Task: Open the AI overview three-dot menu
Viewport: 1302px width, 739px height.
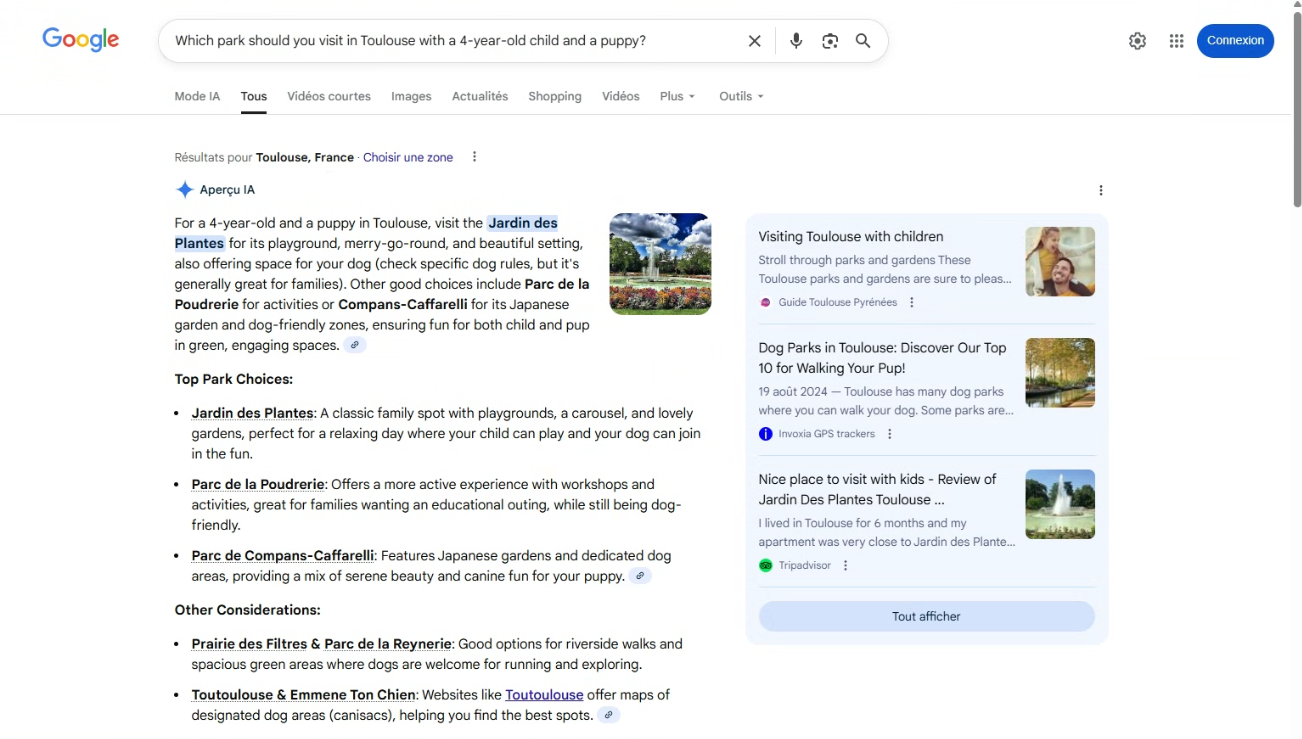Action: click(x=1100, y=190)
